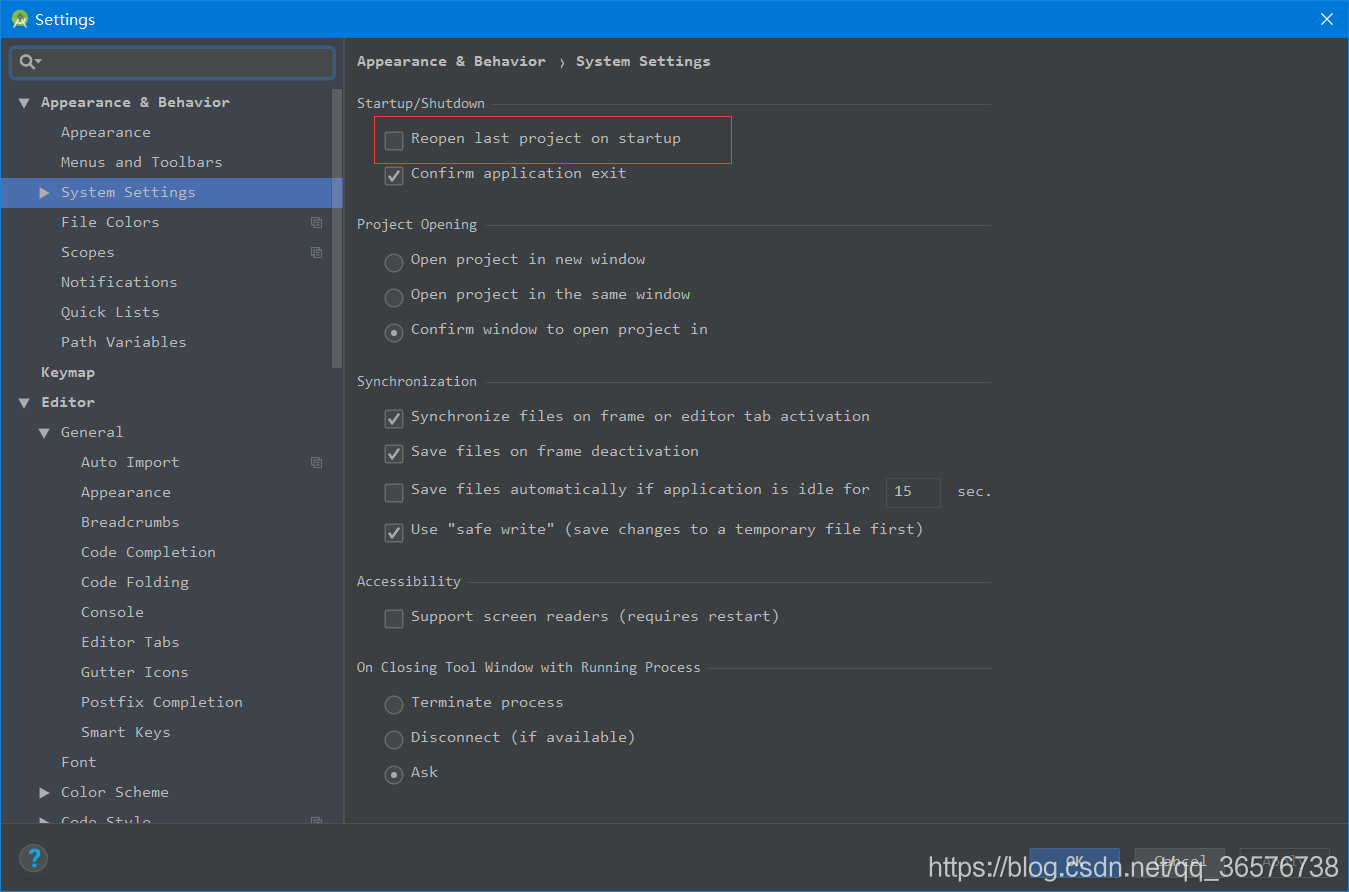
Task: Open Scopes settings page
Action: (x=87, y=252)
